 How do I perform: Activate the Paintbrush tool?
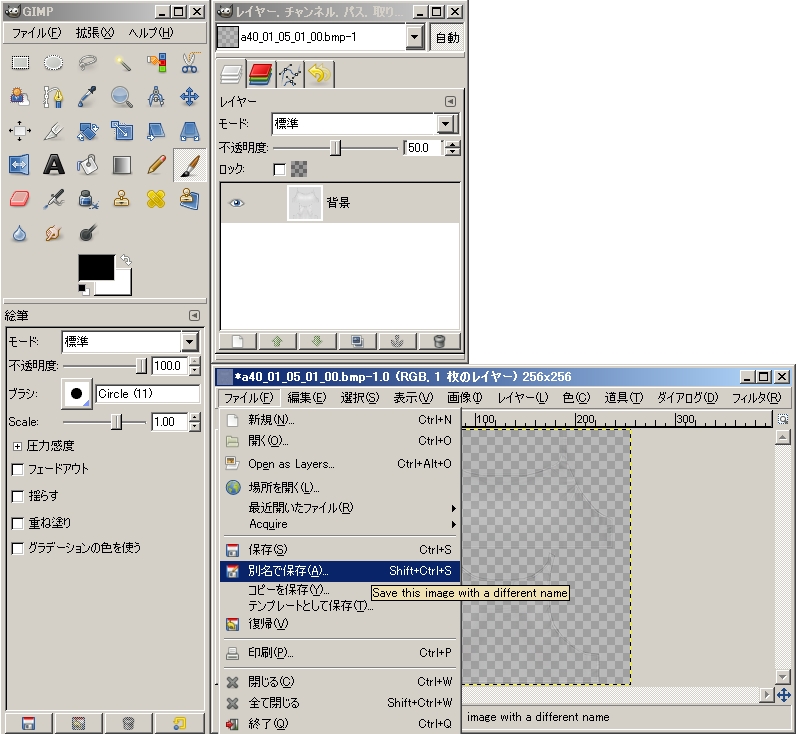click(190, 164)
